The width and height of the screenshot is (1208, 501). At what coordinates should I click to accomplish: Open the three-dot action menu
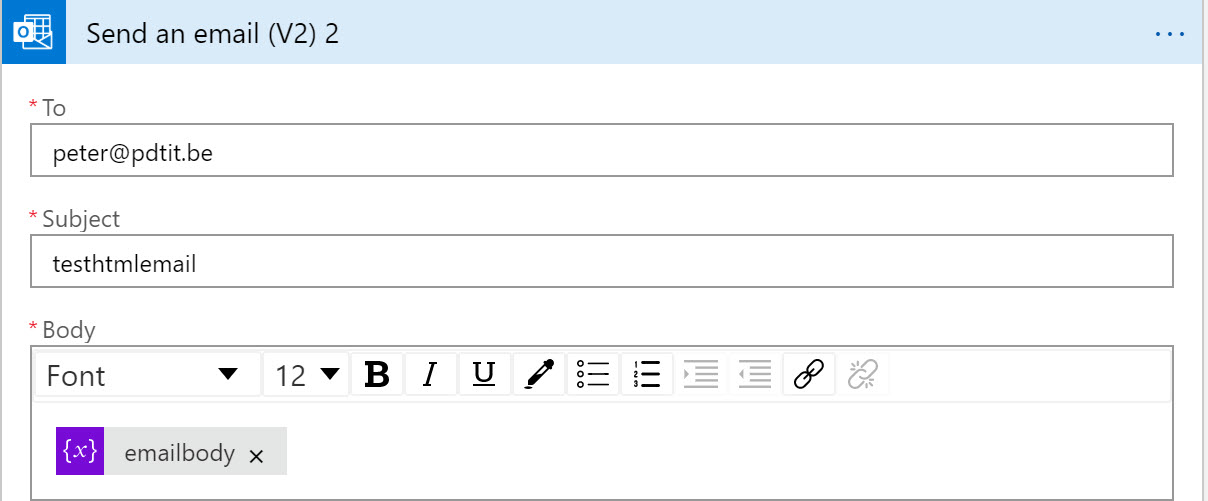coord(1169,34)
